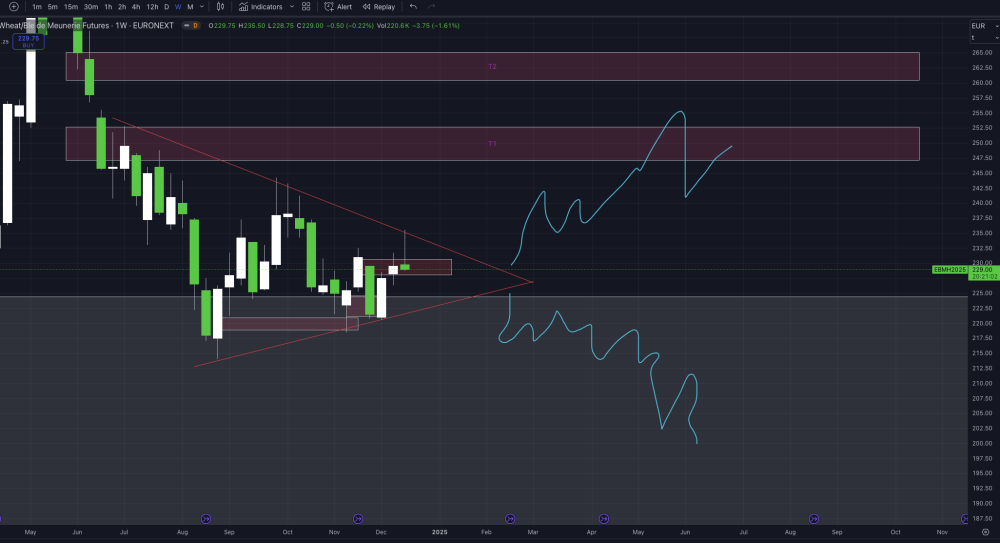Select the 1m timeframe
1000x543 pixels.
[37, 7]
